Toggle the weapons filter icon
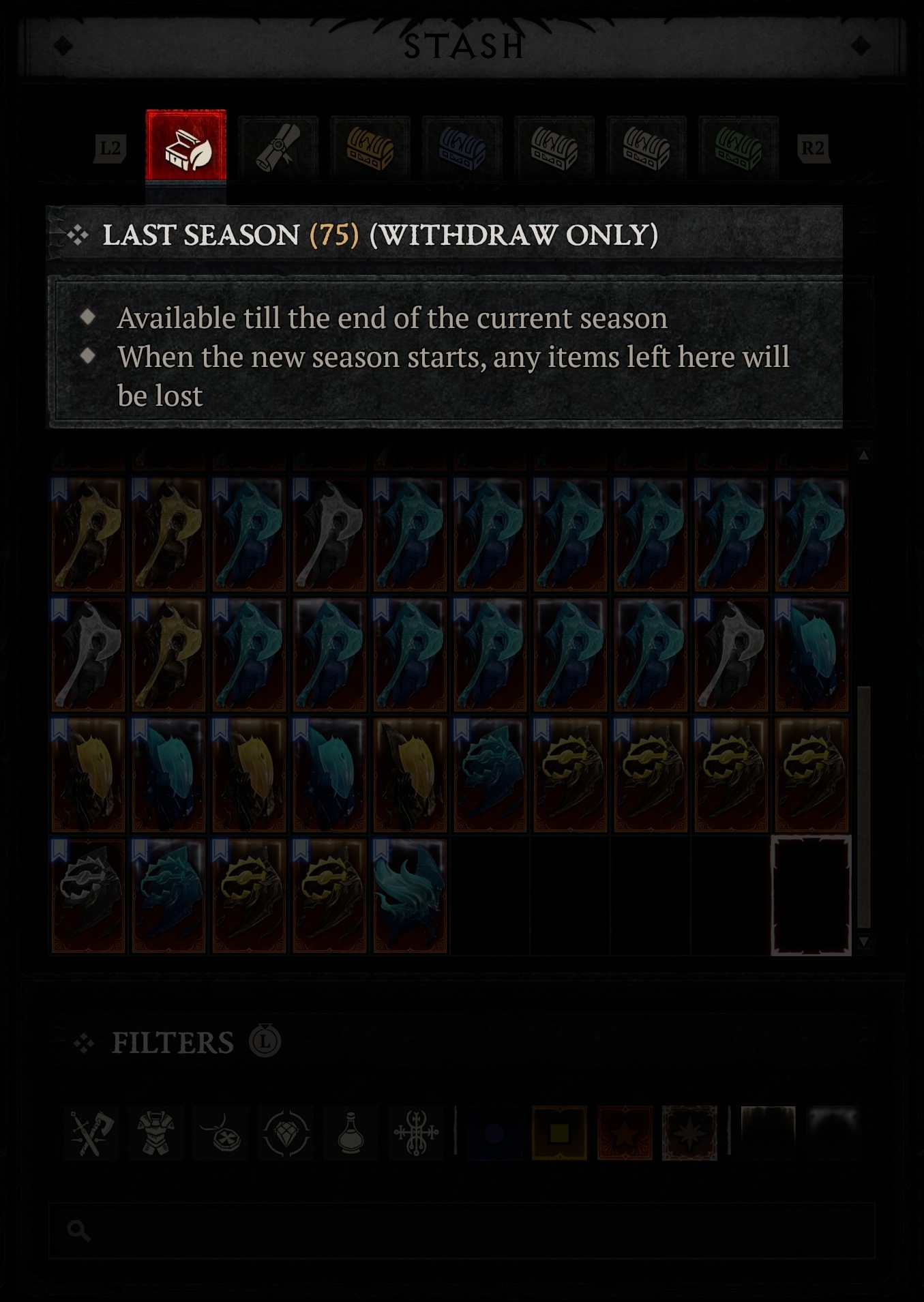The image size is (924, 1302). (x=91, y=1134)
